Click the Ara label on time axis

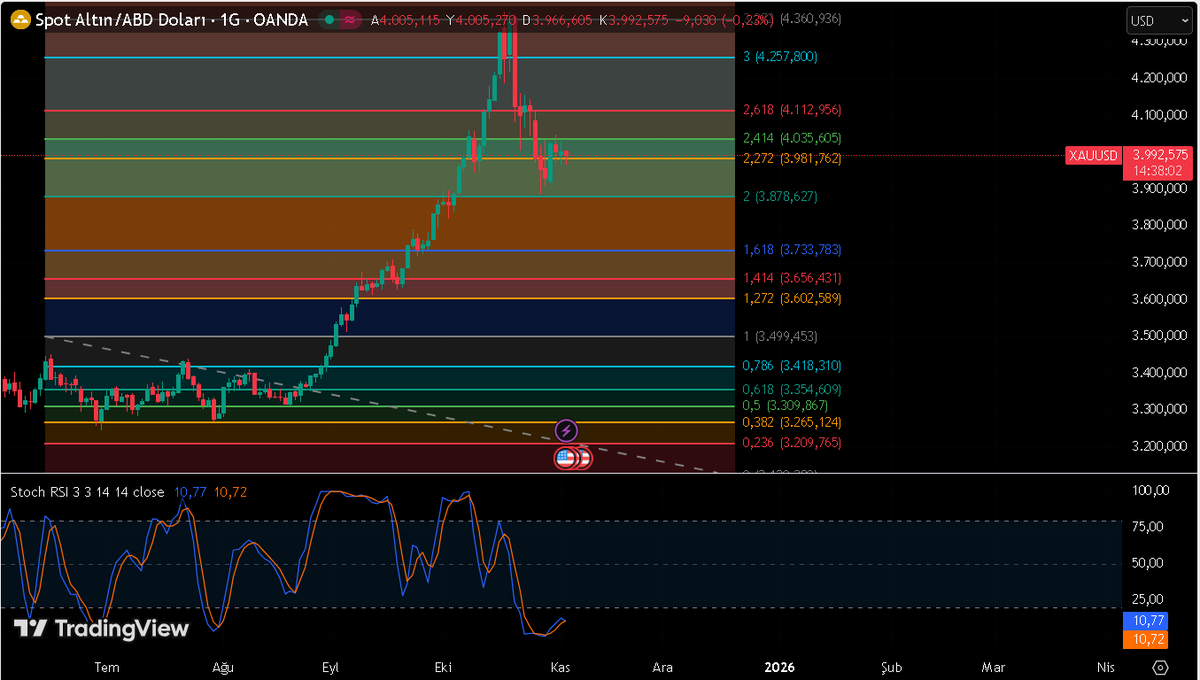662,666
